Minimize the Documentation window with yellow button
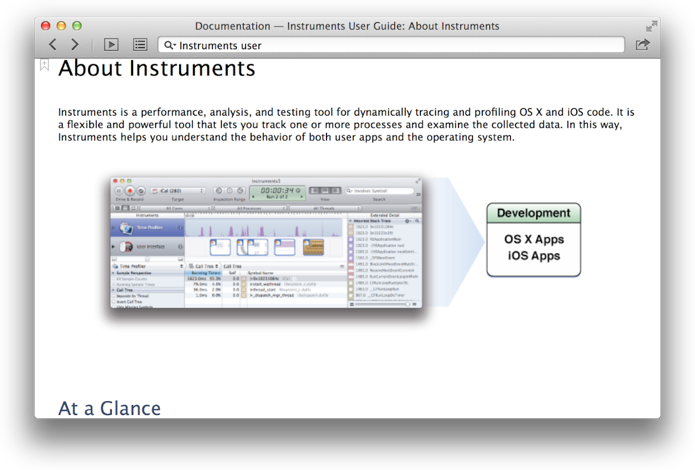 pyautogui.click(x=61, y=26)
